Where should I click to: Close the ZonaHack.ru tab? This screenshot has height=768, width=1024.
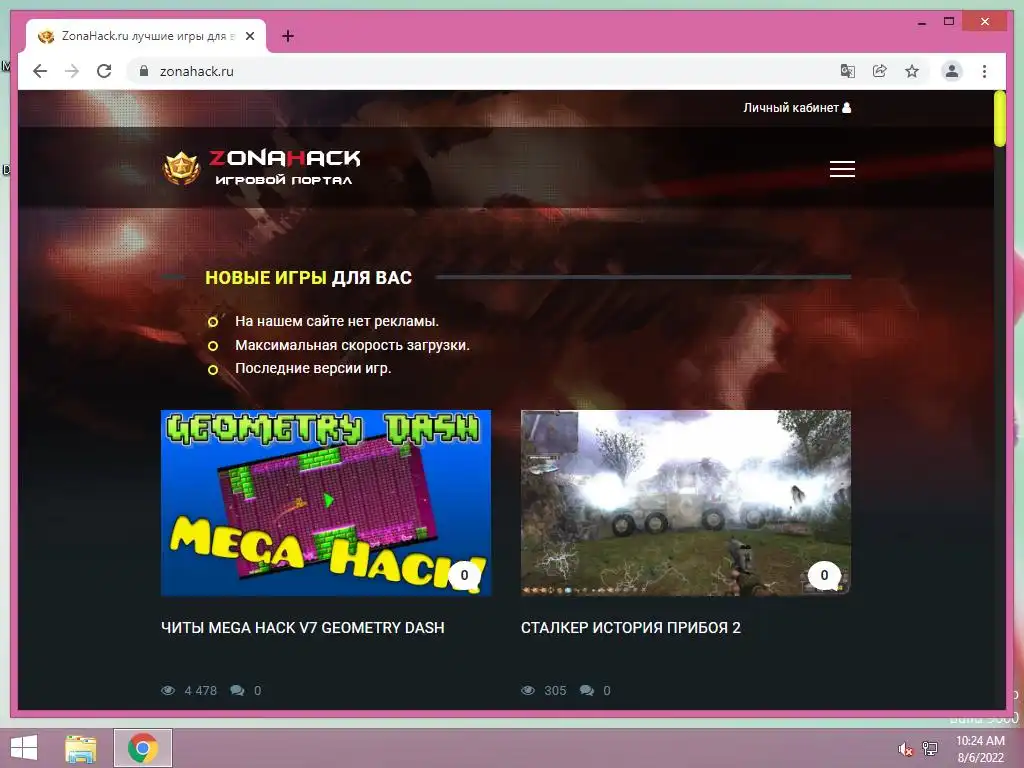(249, 37)
